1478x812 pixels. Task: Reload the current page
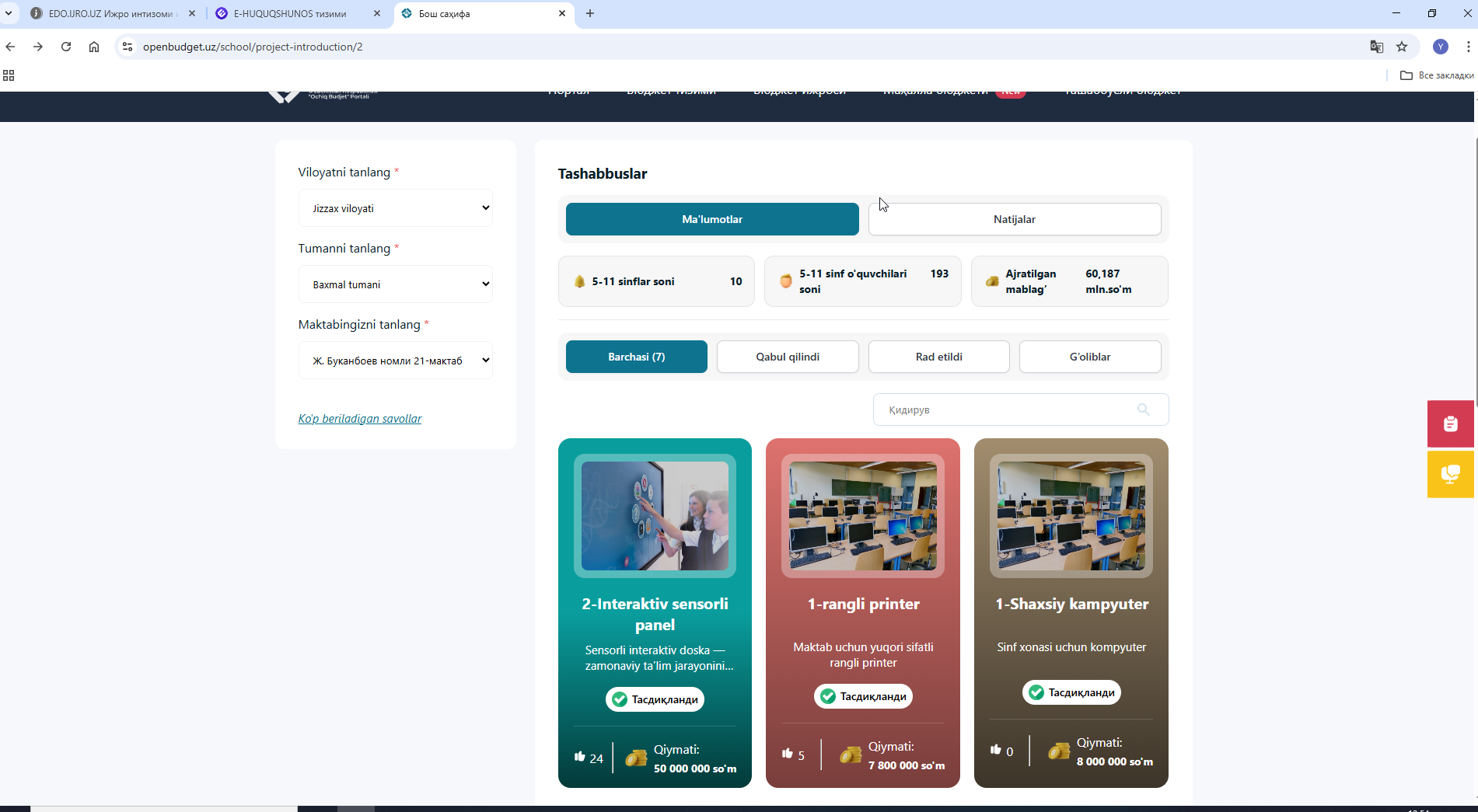66,47
